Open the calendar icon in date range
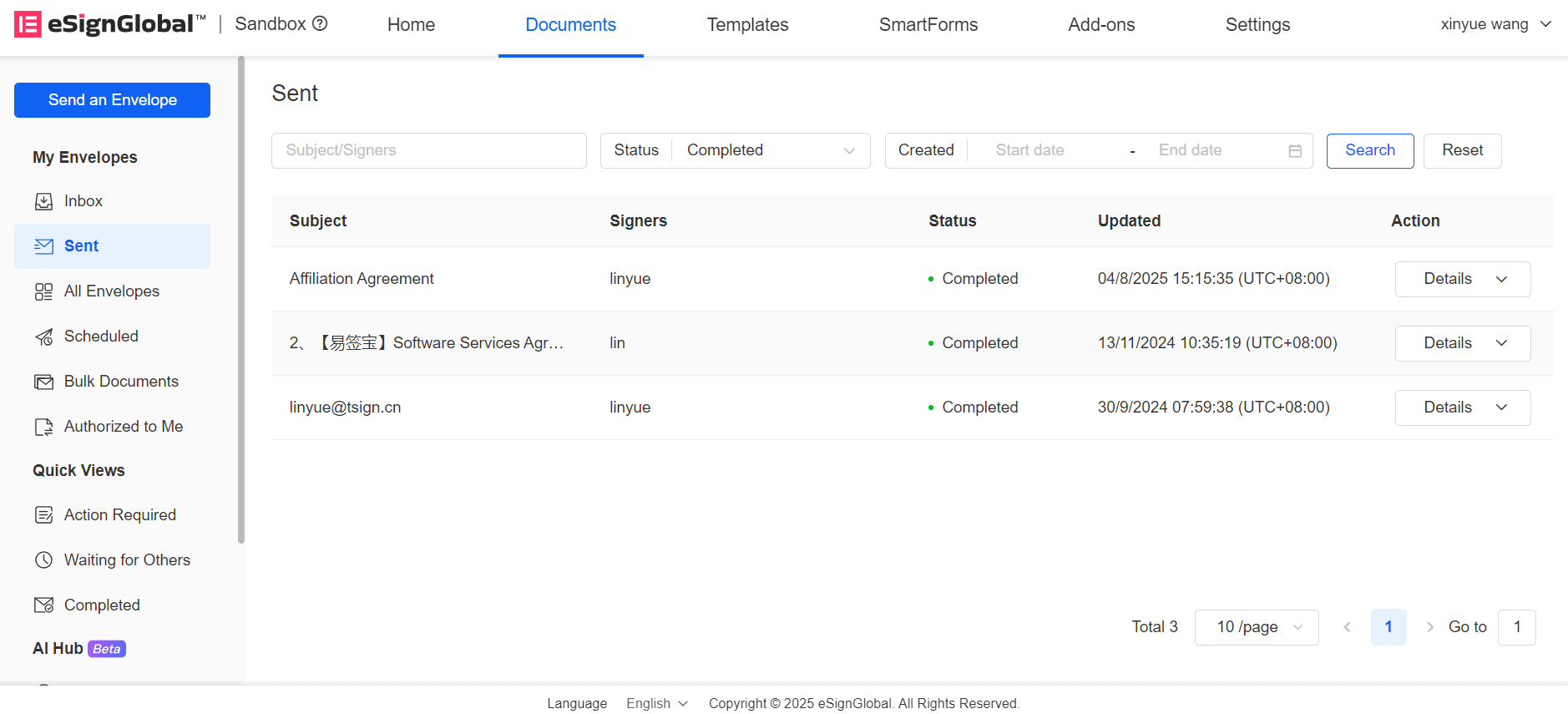Image resolution: width=1568 pixels, height=714 pixels. (1295, 151)
